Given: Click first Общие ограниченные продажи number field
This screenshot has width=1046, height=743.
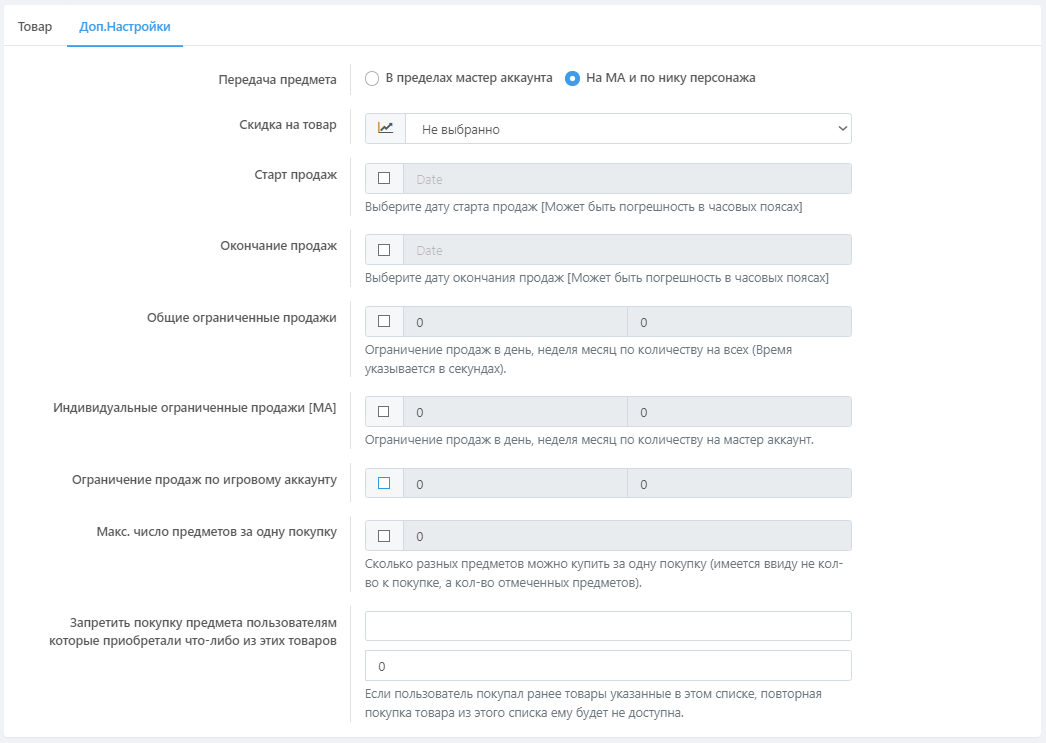Looking at the screenshot, I should tap(515, 322).
